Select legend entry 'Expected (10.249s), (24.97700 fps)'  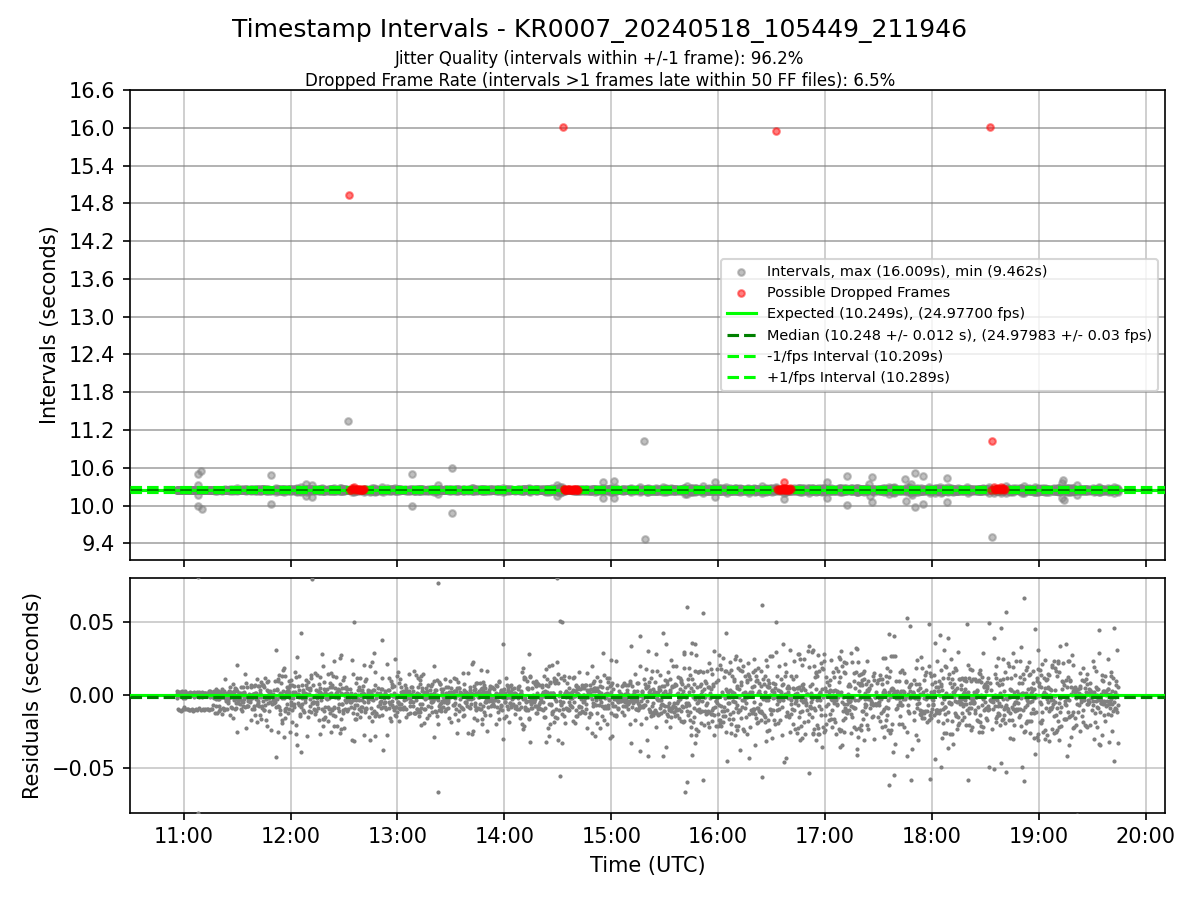896,313
